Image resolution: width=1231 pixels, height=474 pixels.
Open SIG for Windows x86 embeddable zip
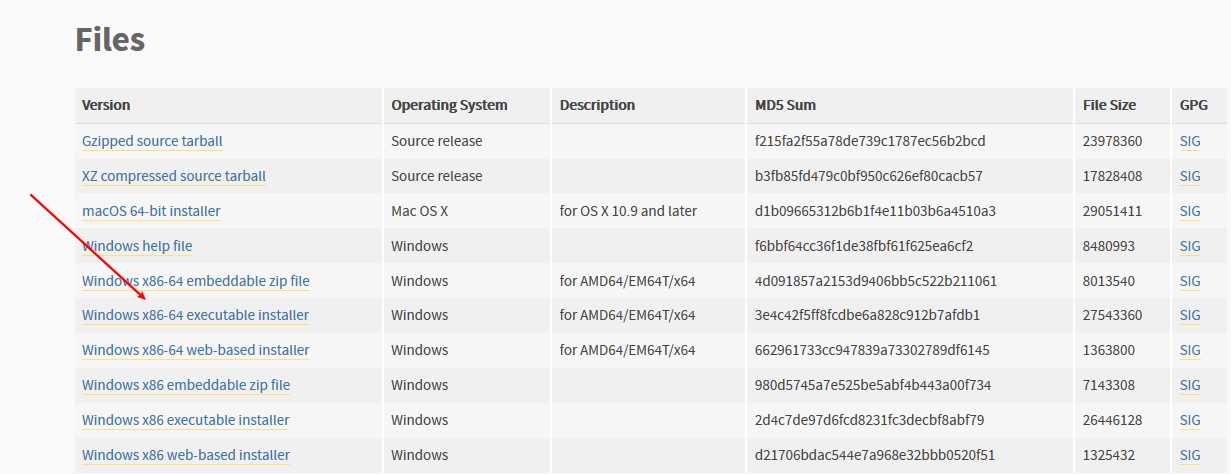click(x=1190, y=385)
